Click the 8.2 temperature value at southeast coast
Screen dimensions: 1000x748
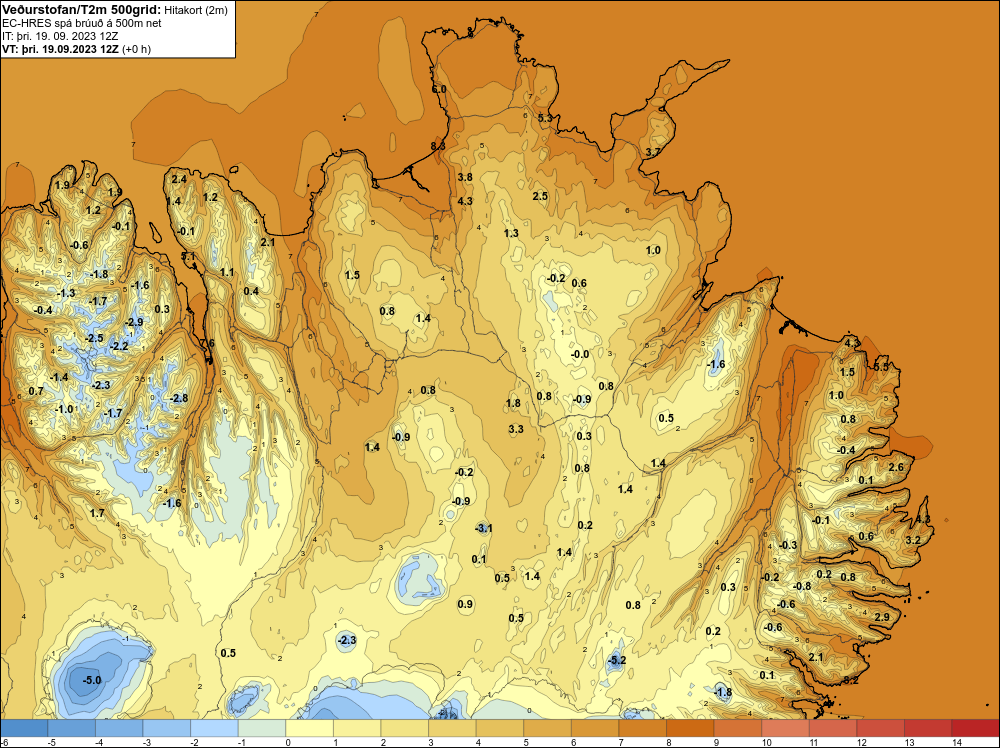tap(851, 680)
